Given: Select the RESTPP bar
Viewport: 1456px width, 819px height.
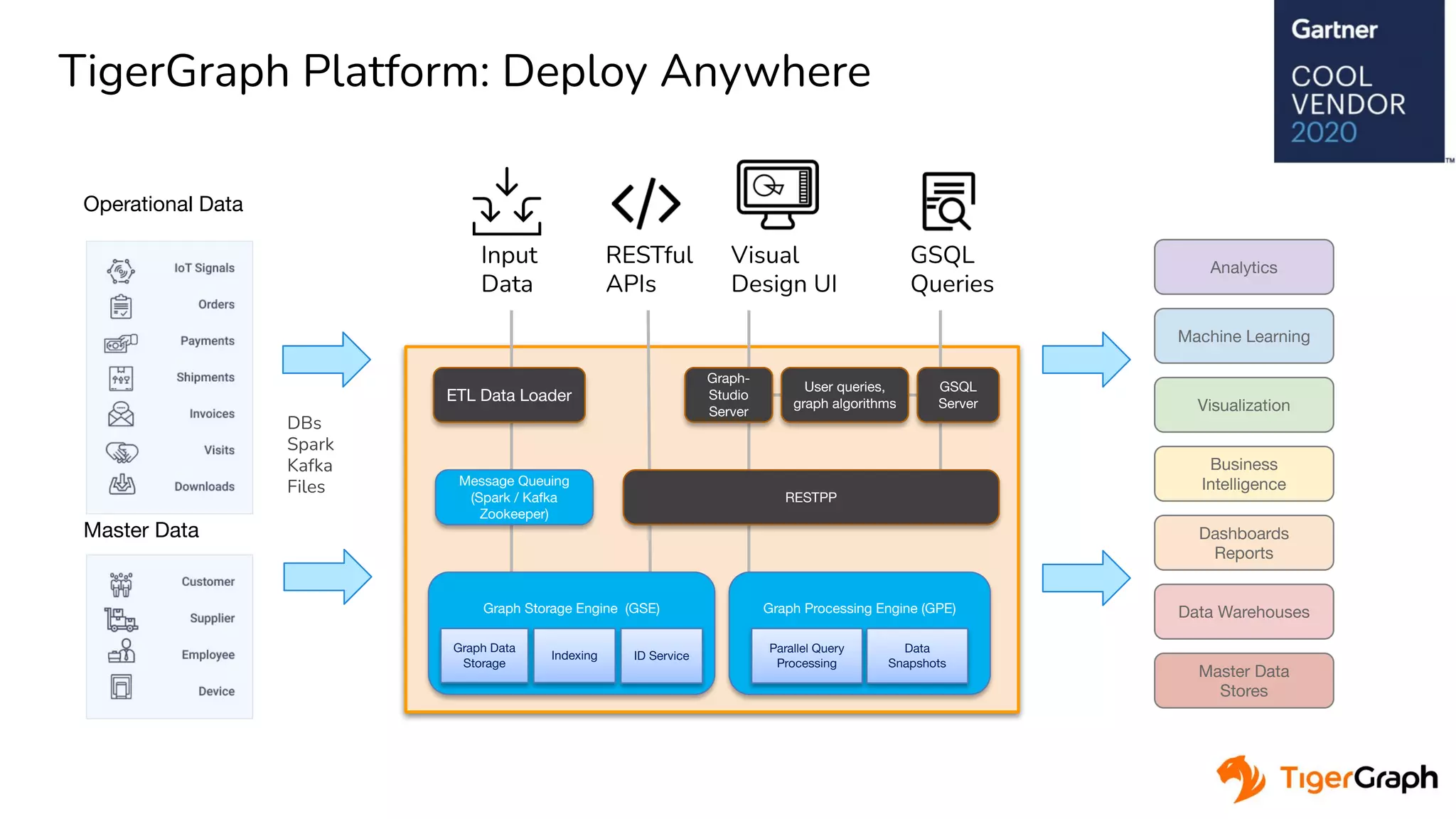Looking at the screenshot, I should pos(810,498).
